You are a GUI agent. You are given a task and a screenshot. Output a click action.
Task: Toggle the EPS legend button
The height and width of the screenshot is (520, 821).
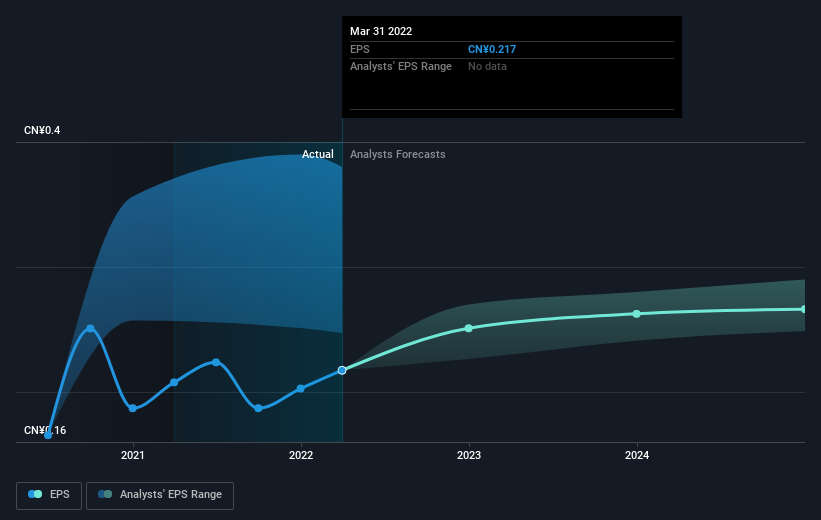coord(49,495)
